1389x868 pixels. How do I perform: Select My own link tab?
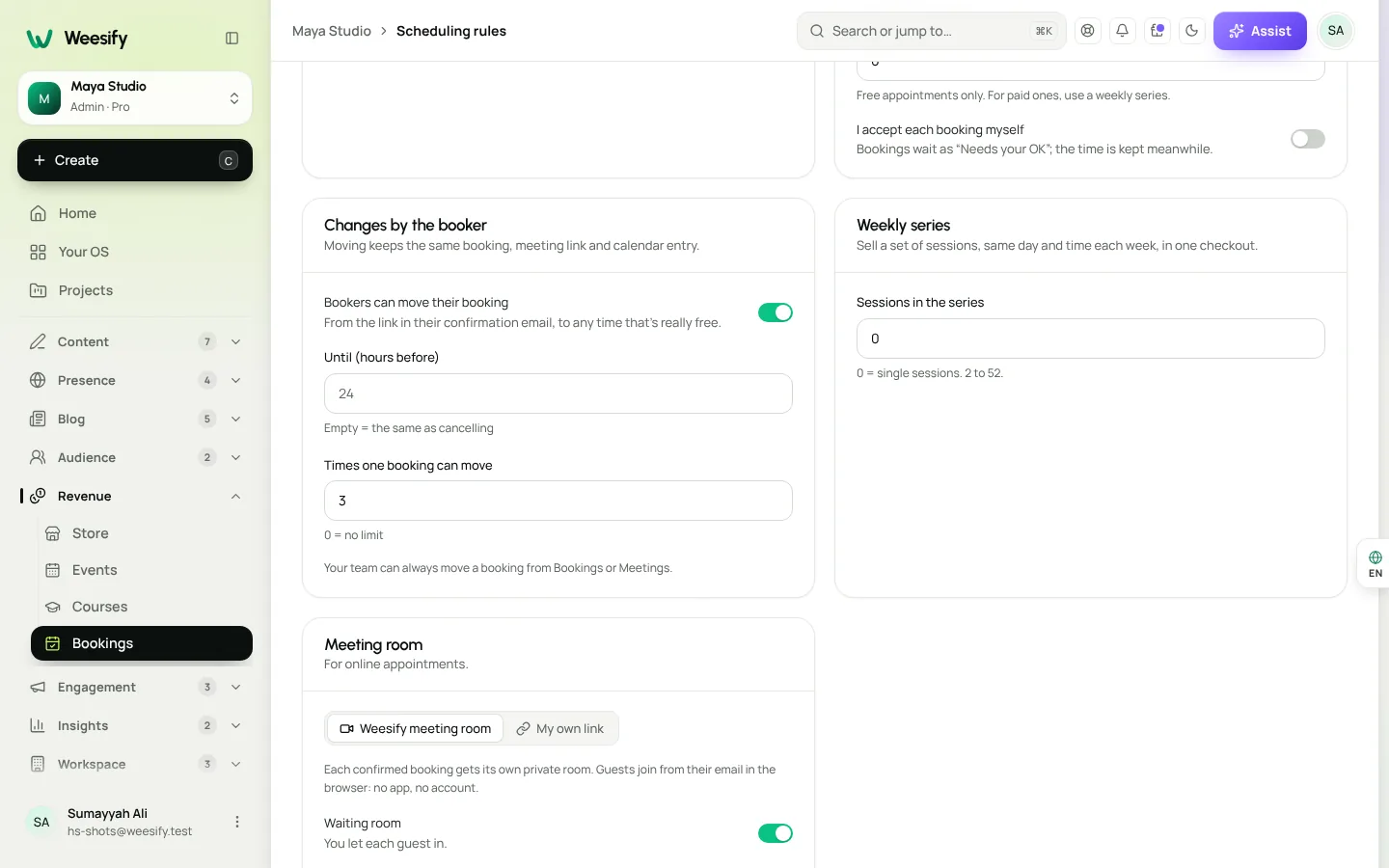pyautogui.click(x=559, y=728)
